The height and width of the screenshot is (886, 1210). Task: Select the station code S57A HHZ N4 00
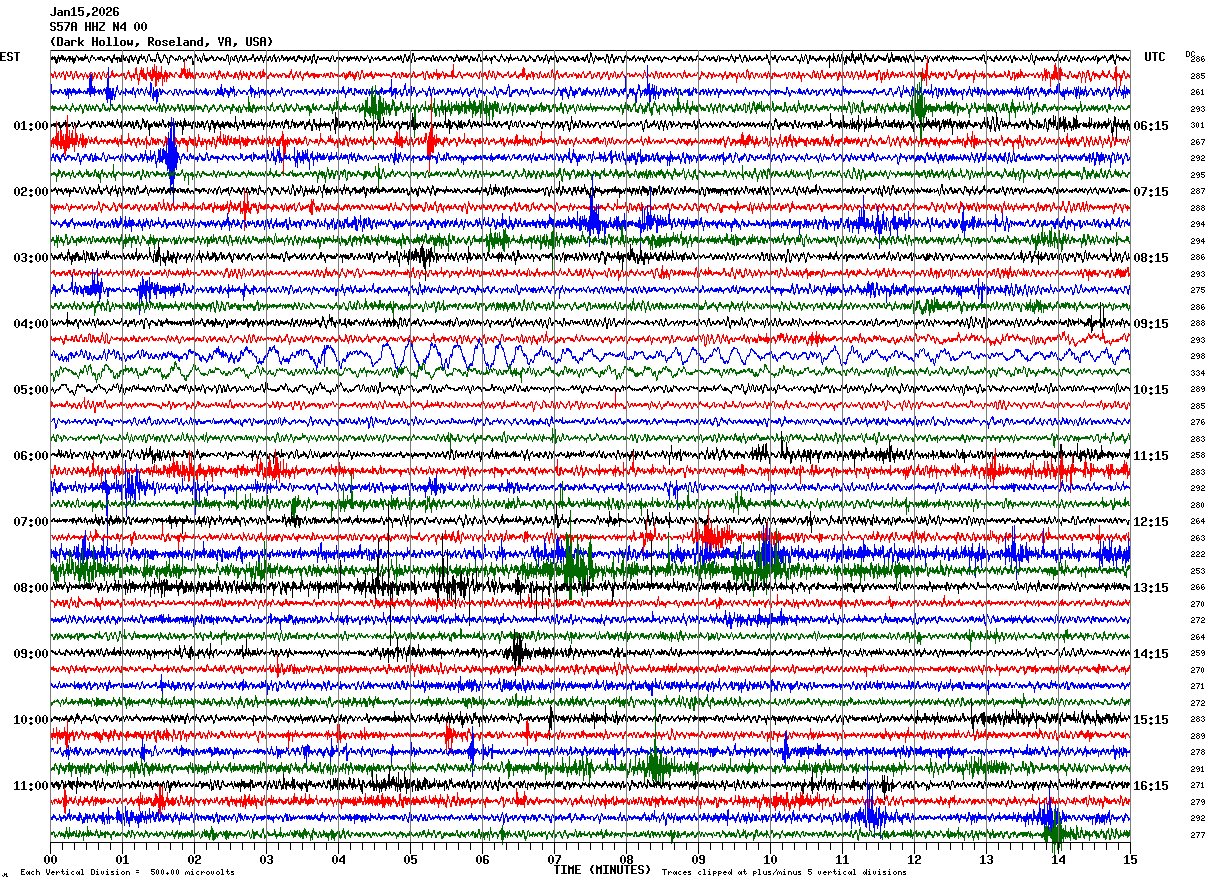pyautogui.click(x=99, y=27)
